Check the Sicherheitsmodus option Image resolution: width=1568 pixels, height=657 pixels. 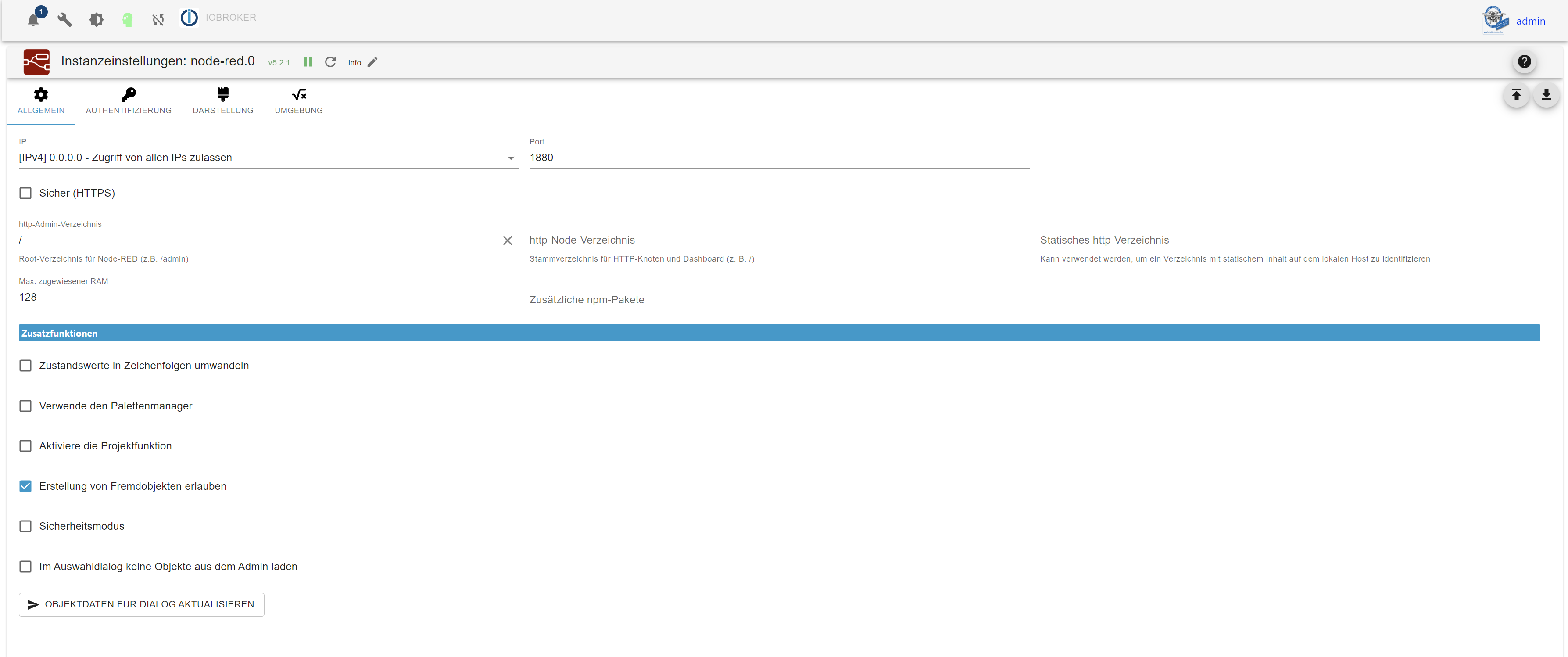pos(25,526)
